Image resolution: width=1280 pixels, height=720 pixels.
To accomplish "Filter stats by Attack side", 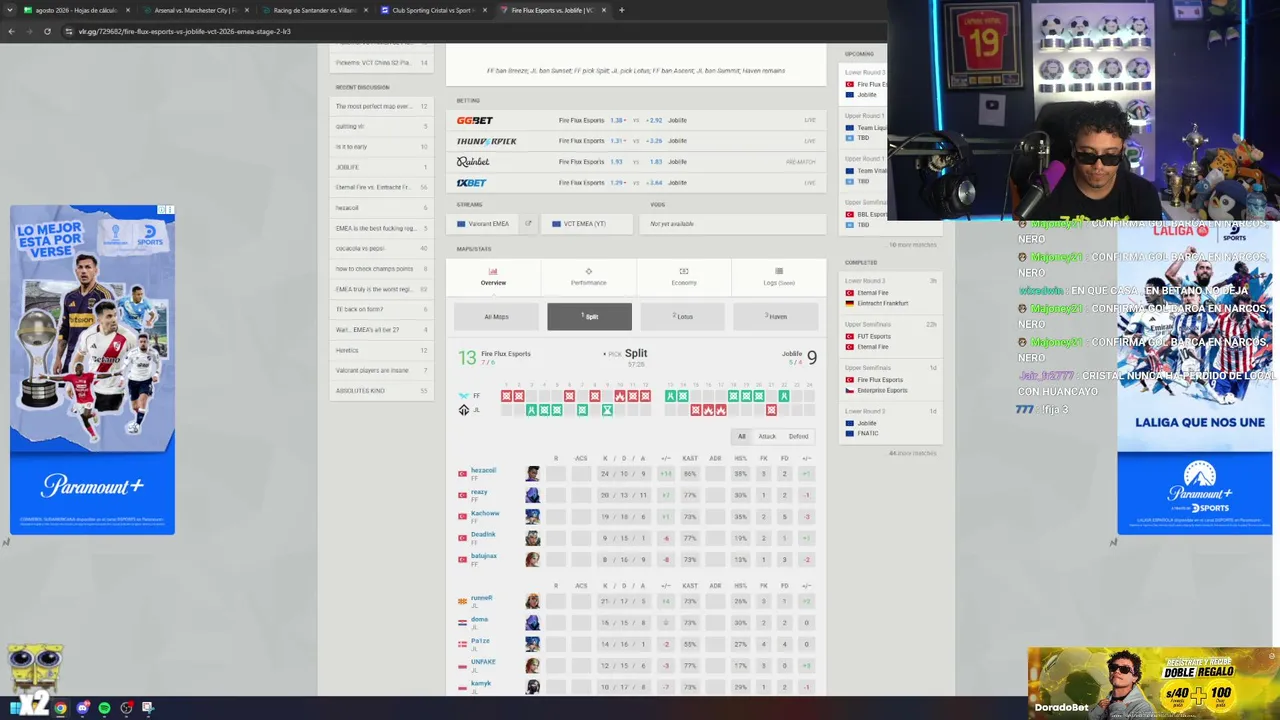I will (x=767, y=436).
